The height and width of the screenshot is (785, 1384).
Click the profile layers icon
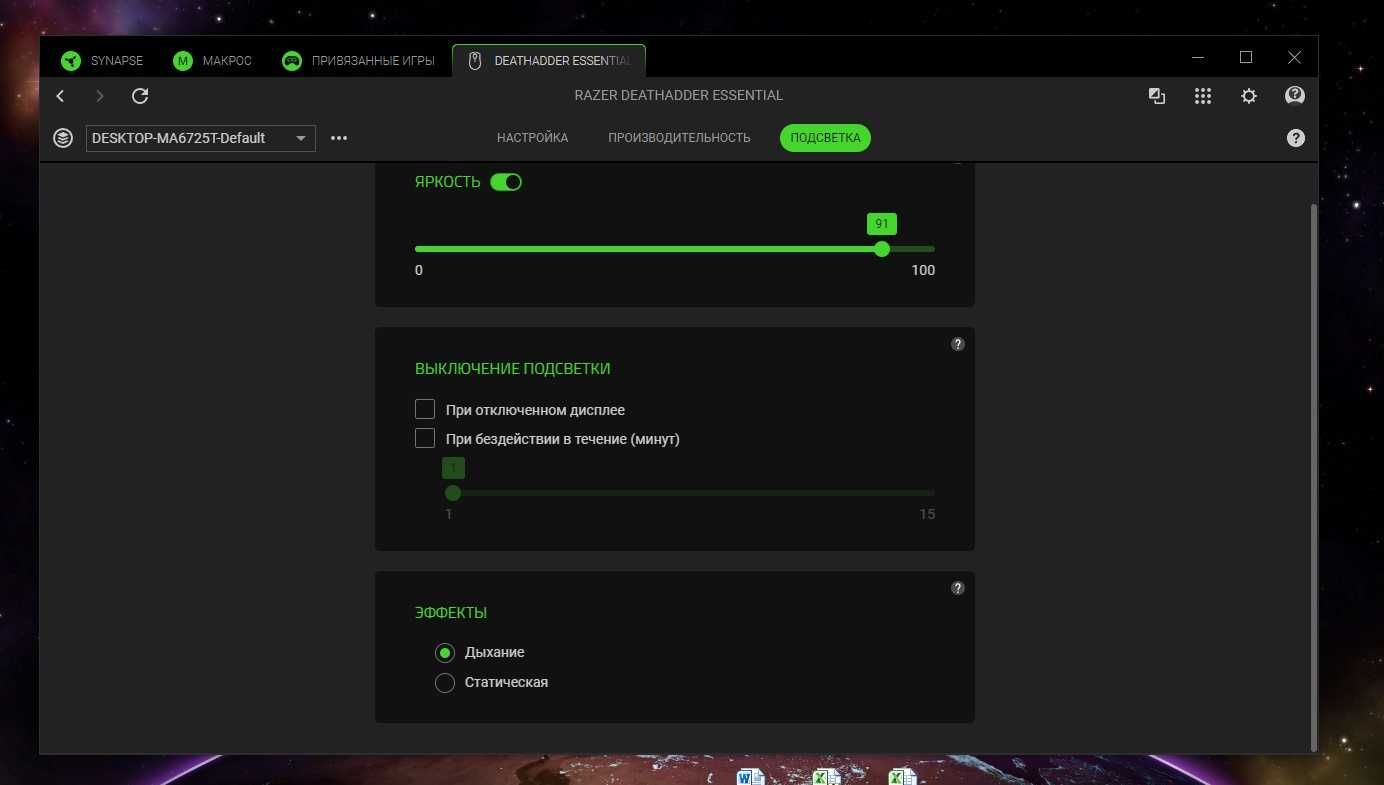(x=63, y=138)
